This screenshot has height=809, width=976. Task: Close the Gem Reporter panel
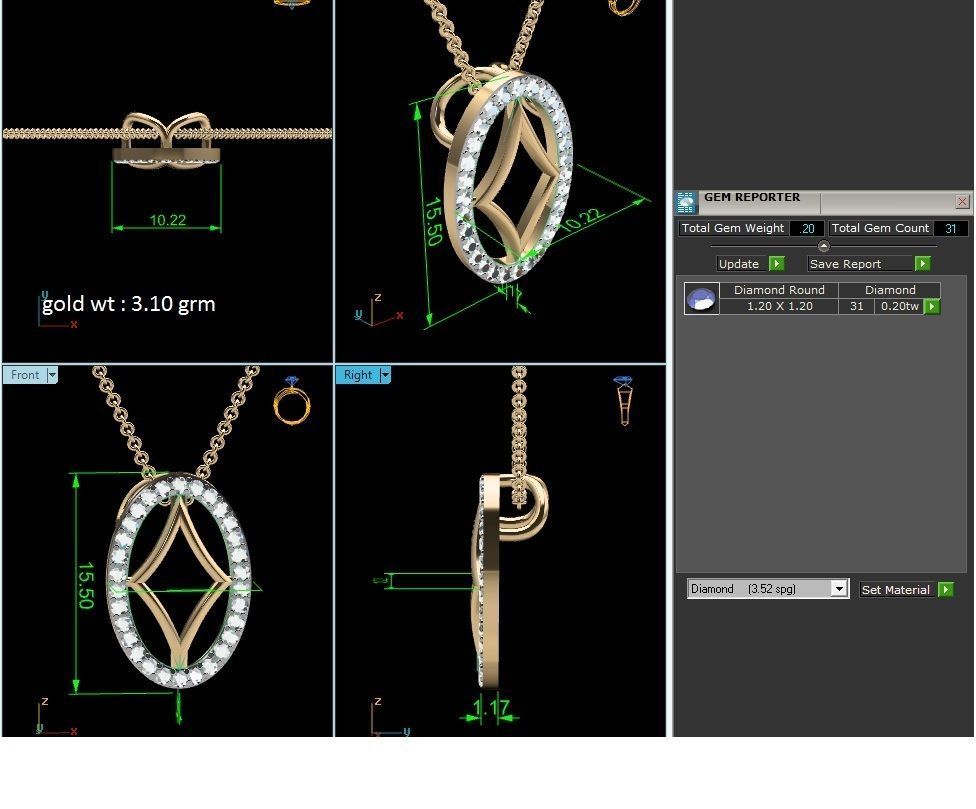click(x=962, y=202)
